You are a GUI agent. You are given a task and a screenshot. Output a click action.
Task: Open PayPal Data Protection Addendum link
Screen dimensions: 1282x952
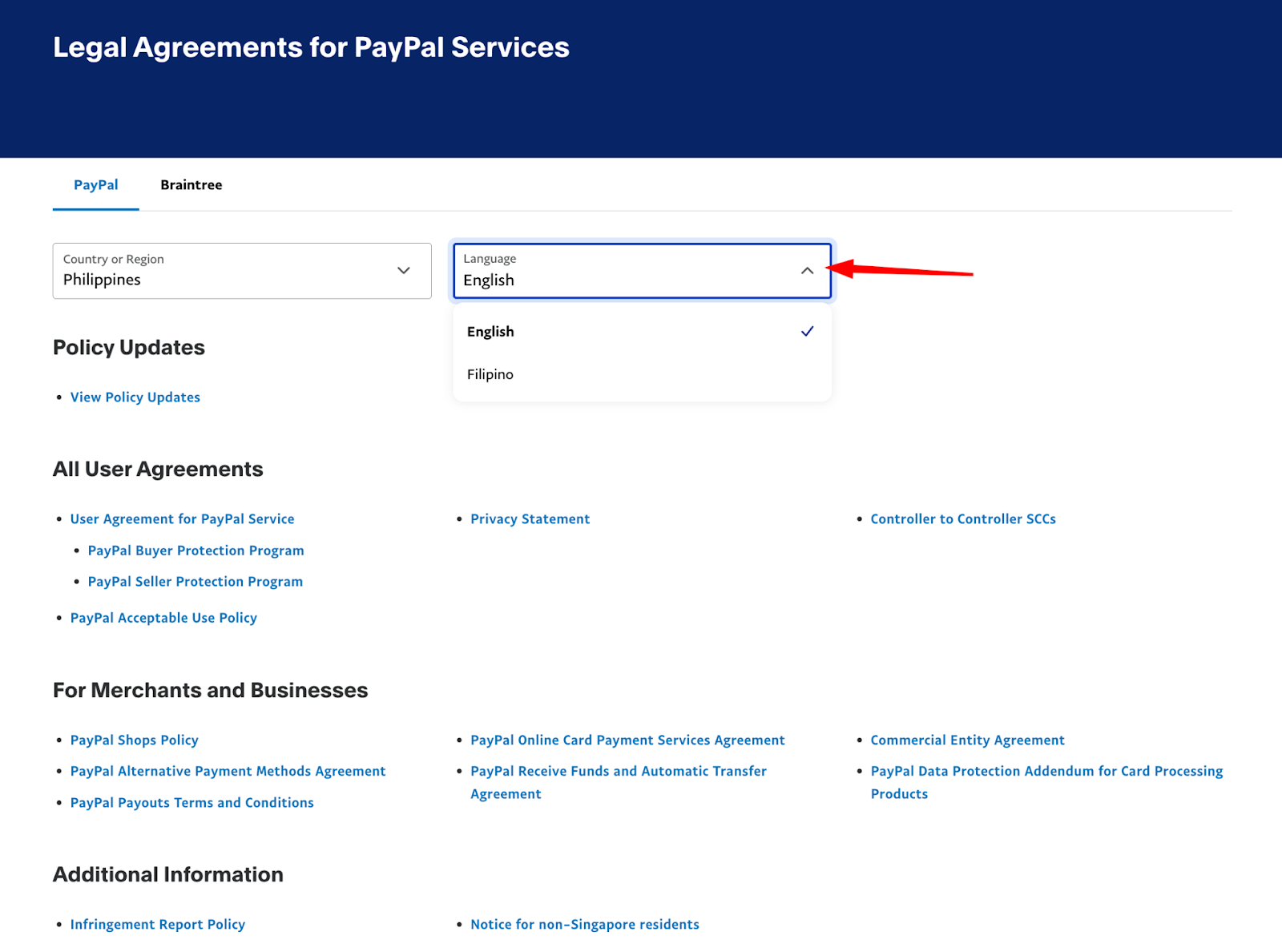[1047, 782]
